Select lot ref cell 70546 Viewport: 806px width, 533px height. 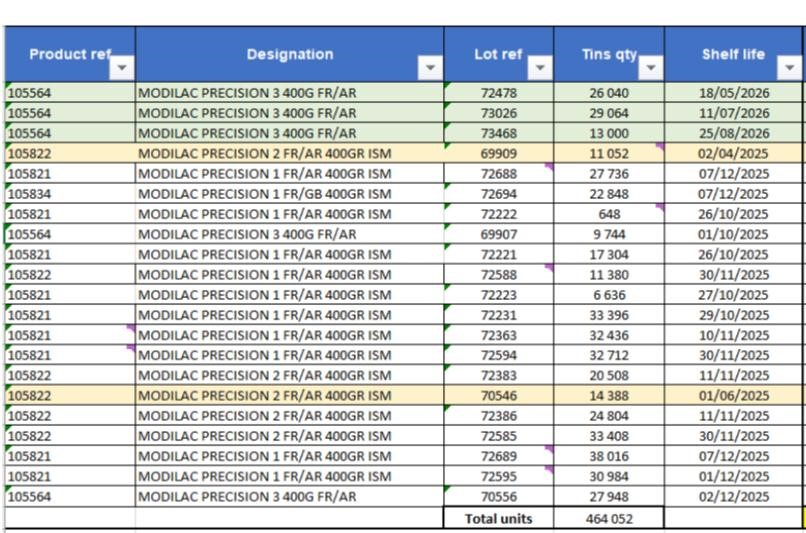498,396
